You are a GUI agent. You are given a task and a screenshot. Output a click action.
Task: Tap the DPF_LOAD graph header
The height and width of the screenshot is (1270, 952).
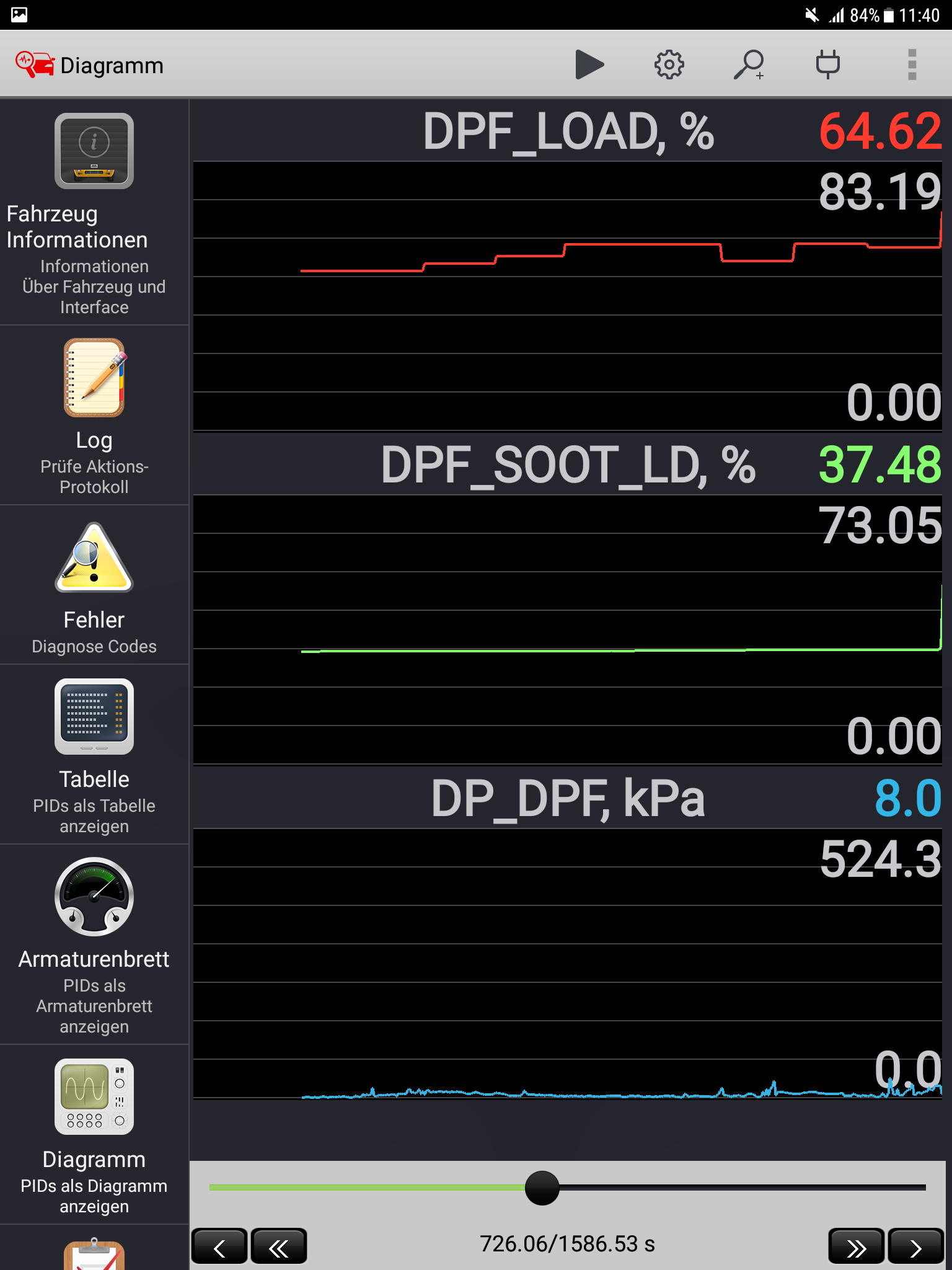568,131
